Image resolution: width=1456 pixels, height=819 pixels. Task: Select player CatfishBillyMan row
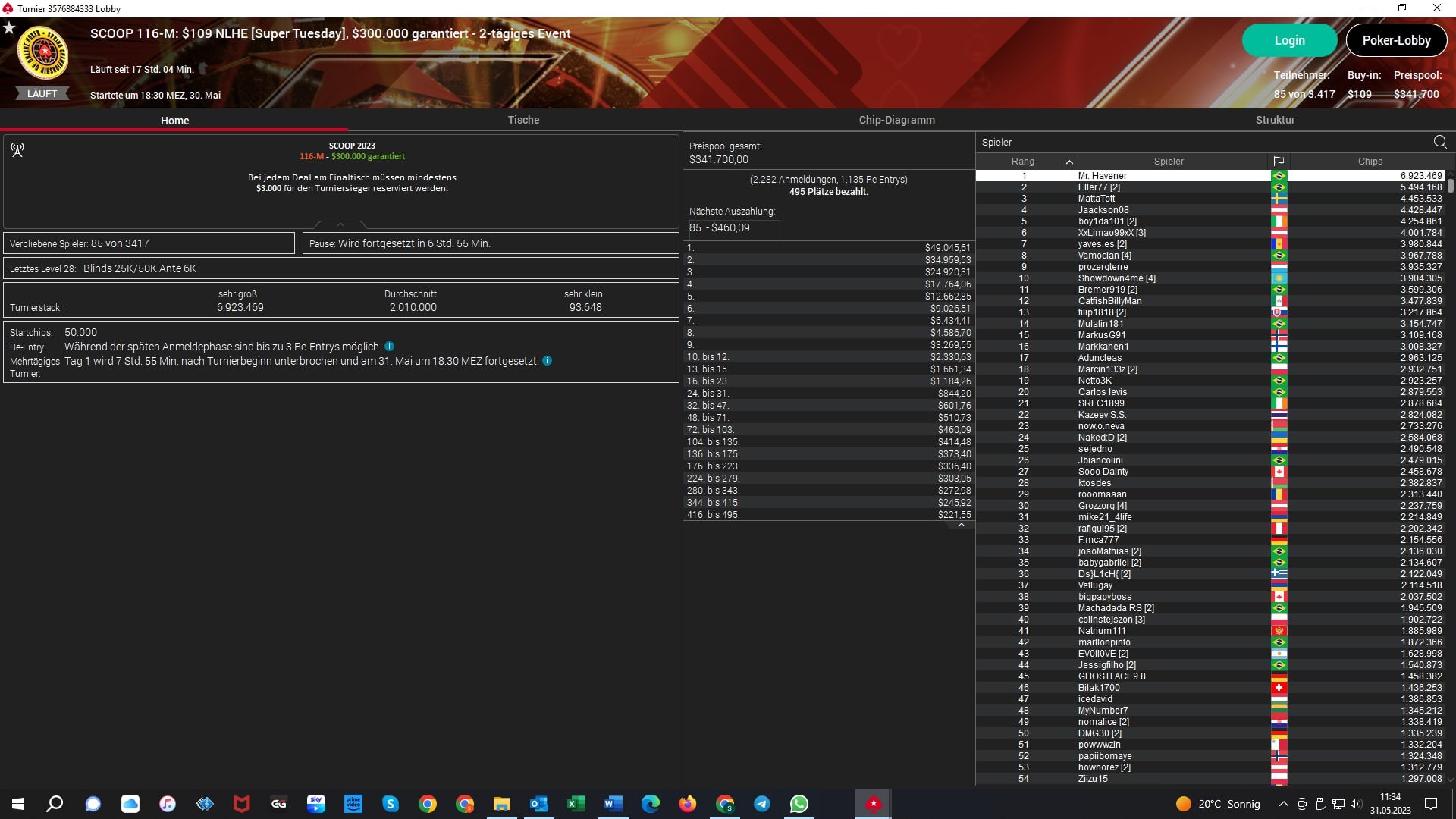click(1210, 301)
